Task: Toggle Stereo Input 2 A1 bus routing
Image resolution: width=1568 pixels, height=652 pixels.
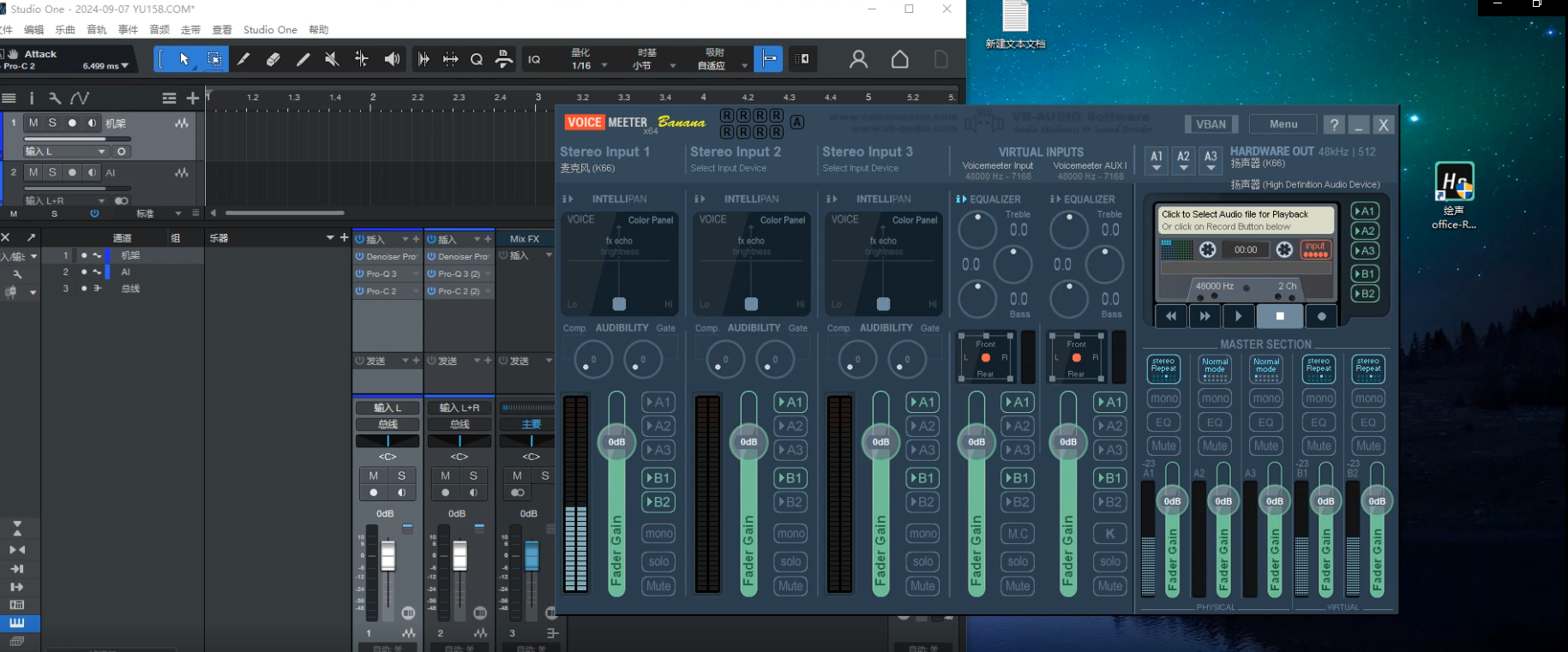Action: pos(790,402)
